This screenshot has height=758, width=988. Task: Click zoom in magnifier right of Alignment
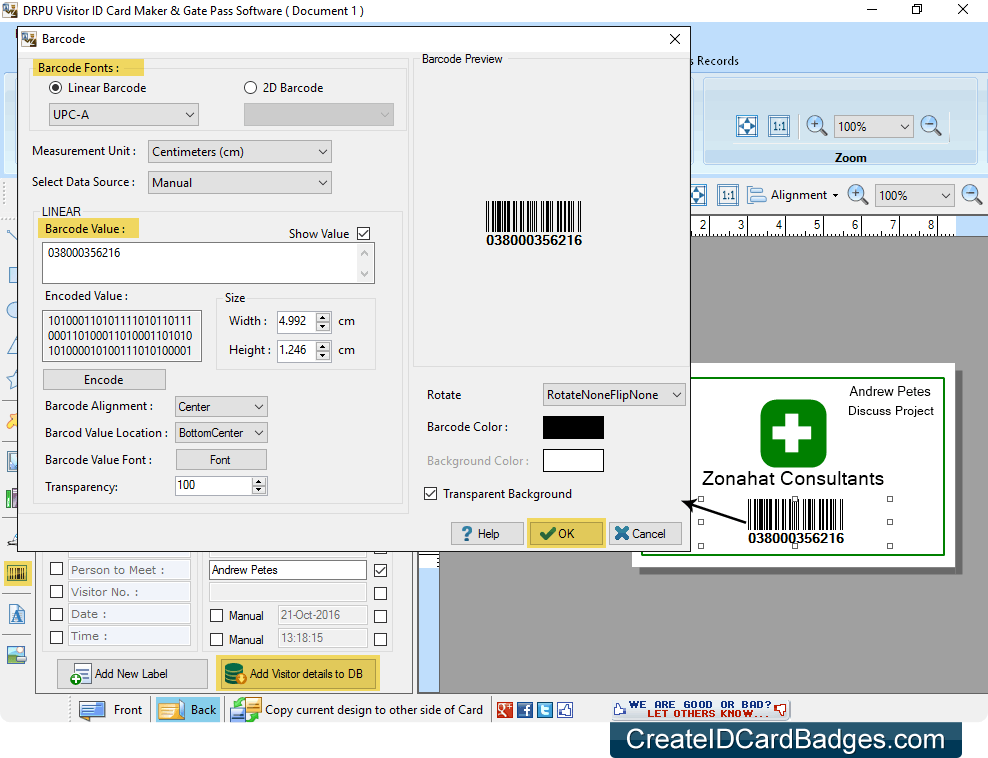click(x=857, y=195)
